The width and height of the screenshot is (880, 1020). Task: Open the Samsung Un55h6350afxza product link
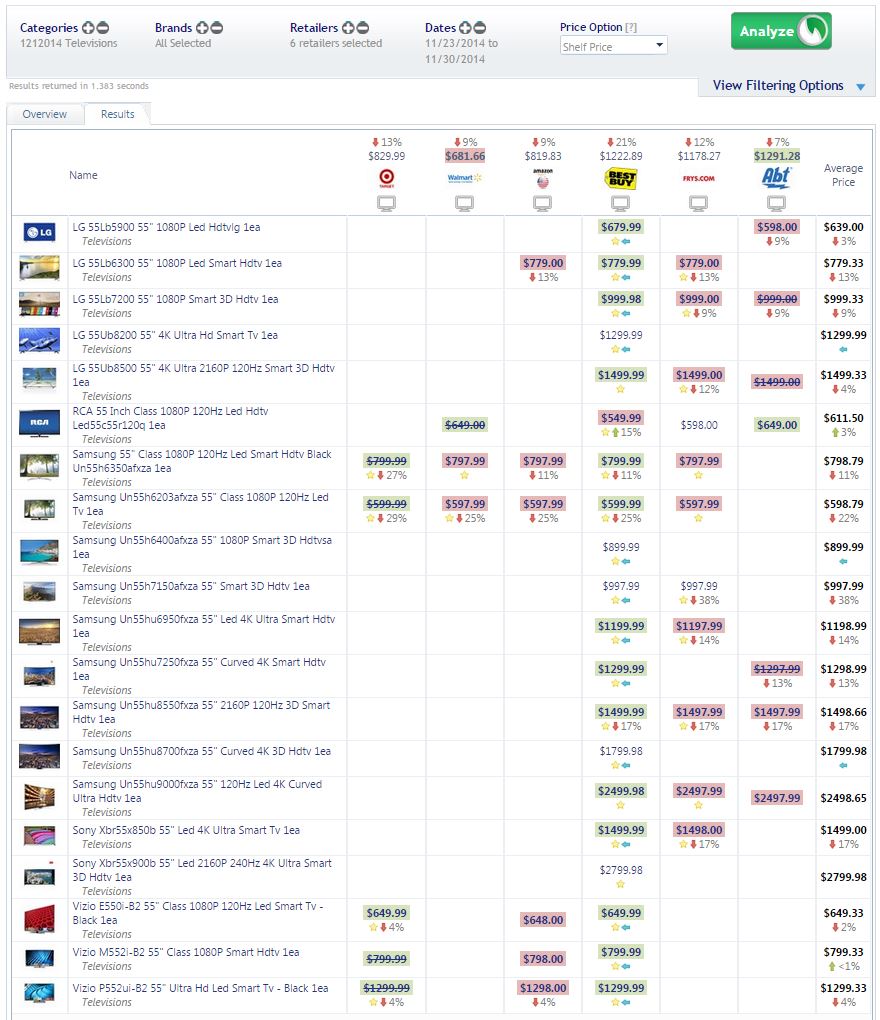point(202,461)
